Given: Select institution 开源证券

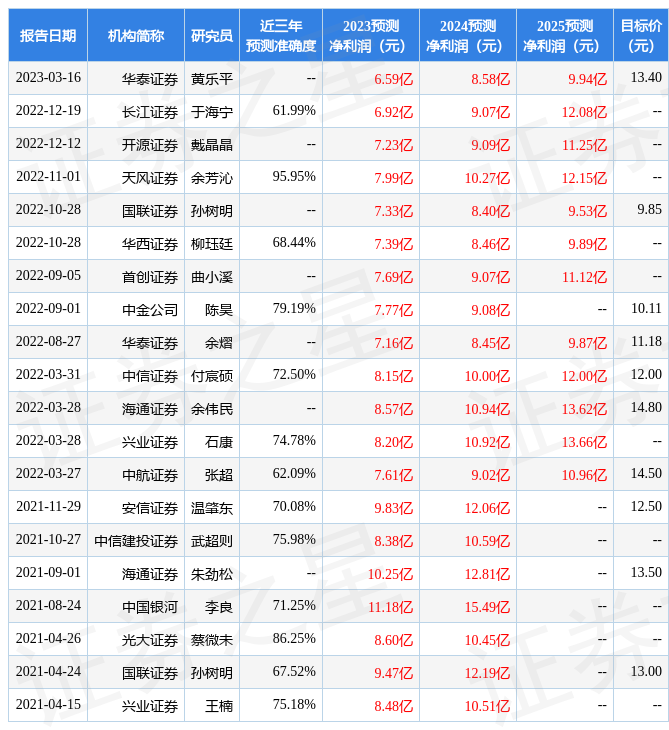Looking at the screenshot, I should [x=150, y=145].
